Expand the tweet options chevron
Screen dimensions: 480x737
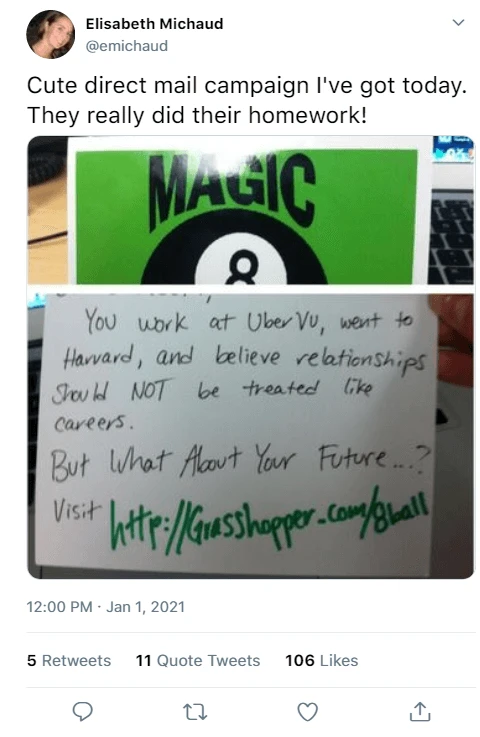pos(458,23)
